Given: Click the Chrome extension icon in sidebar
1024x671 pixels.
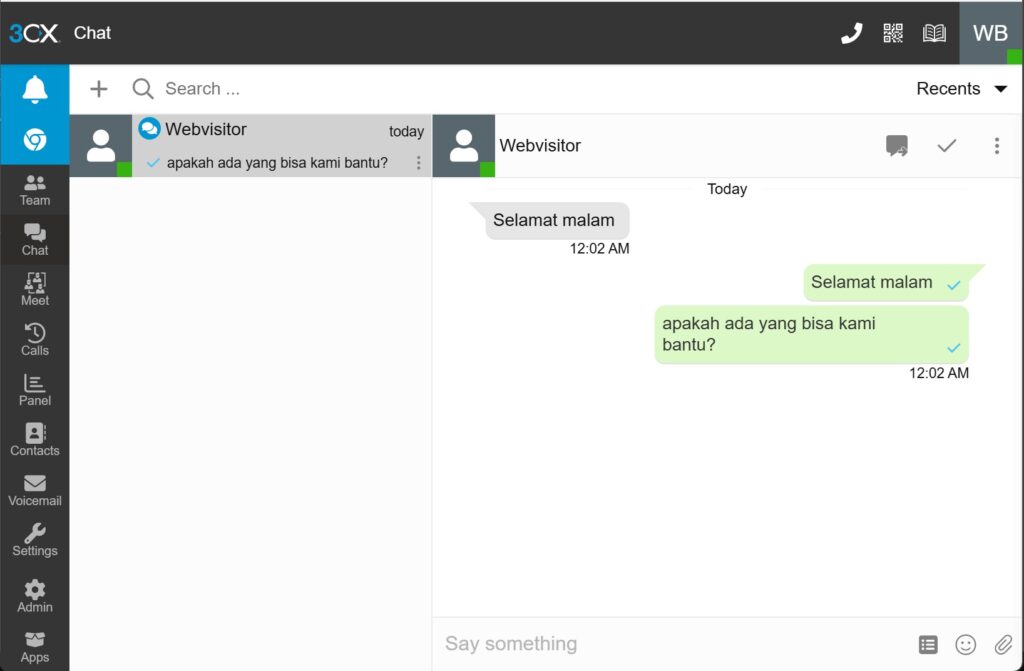Looking at the screenshot, I should [x=35, y=139].
